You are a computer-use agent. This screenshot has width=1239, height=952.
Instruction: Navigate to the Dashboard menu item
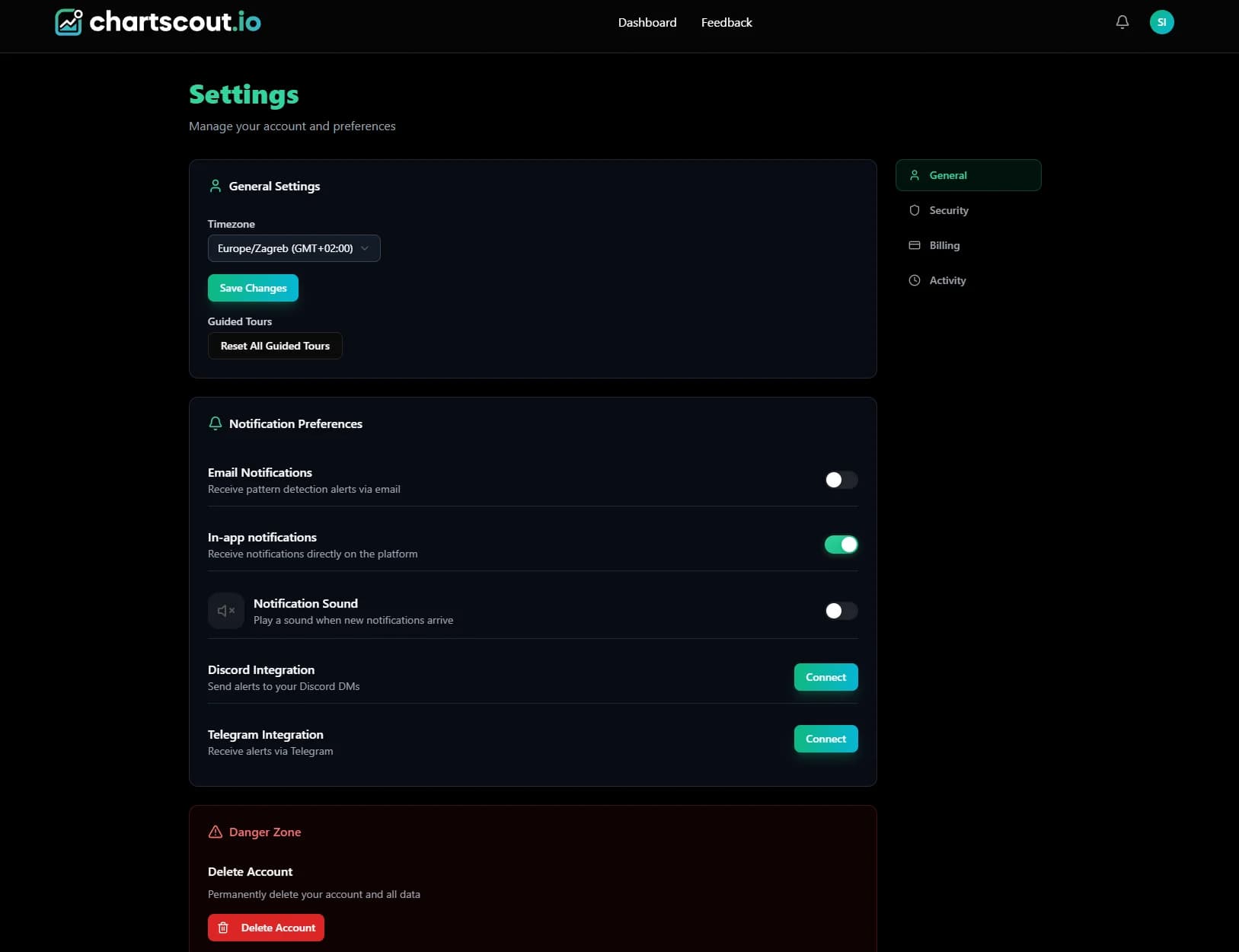point(647,22)
